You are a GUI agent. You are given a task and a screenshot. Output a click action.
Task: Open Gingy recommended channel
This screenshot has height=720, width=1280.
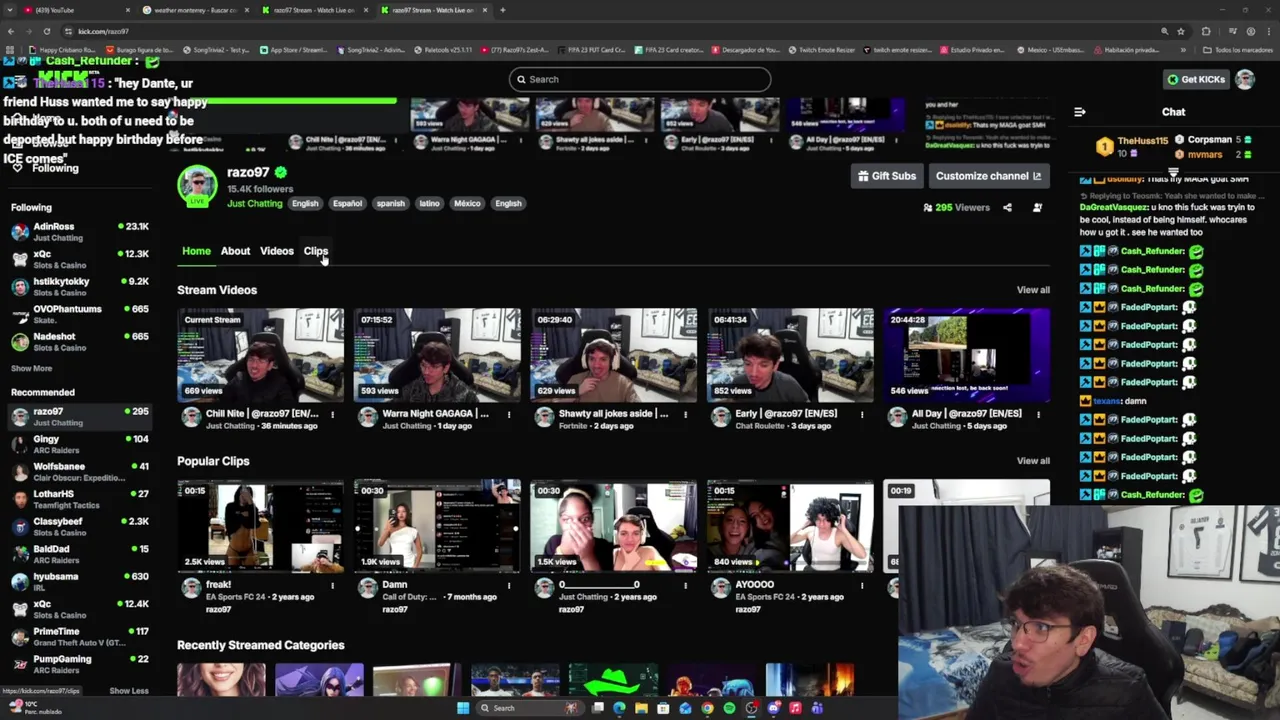tap(80, 444)
